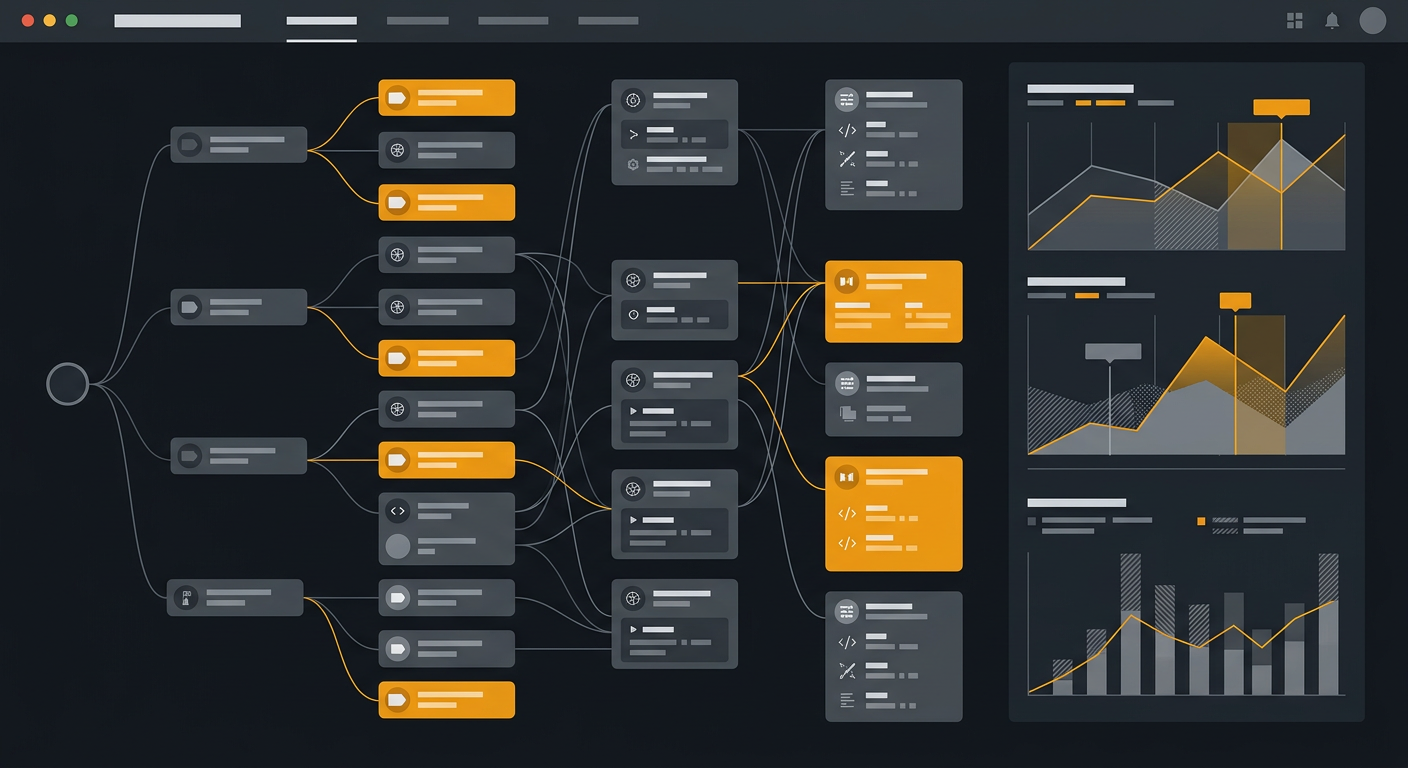Click the magic wand icon in the topmost right card
Image resolution: width=1408 pixels, height=768 pixels.
[847, 158]
